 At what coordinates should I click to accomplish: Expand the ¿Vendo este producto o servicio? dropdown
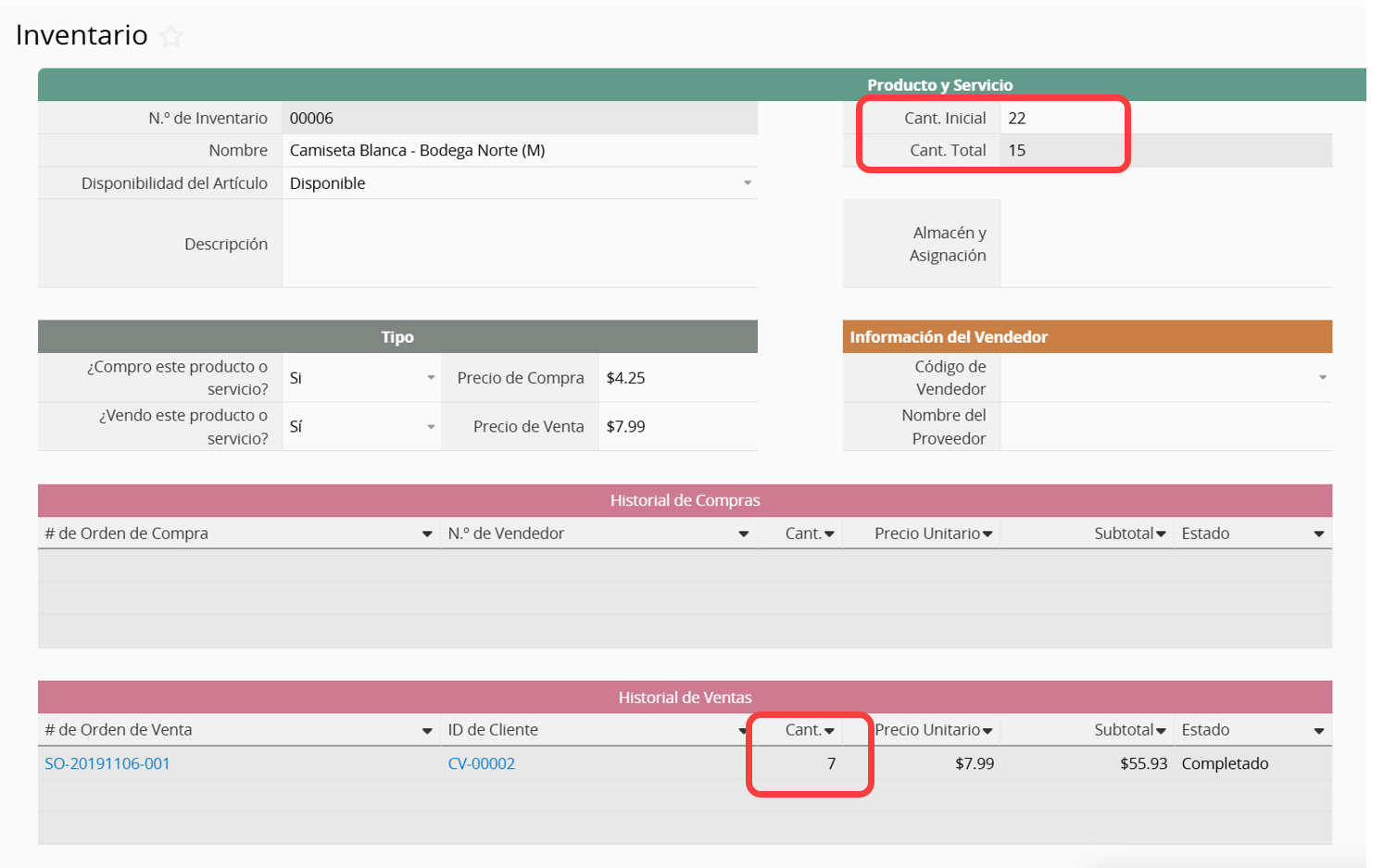[431, 427]
